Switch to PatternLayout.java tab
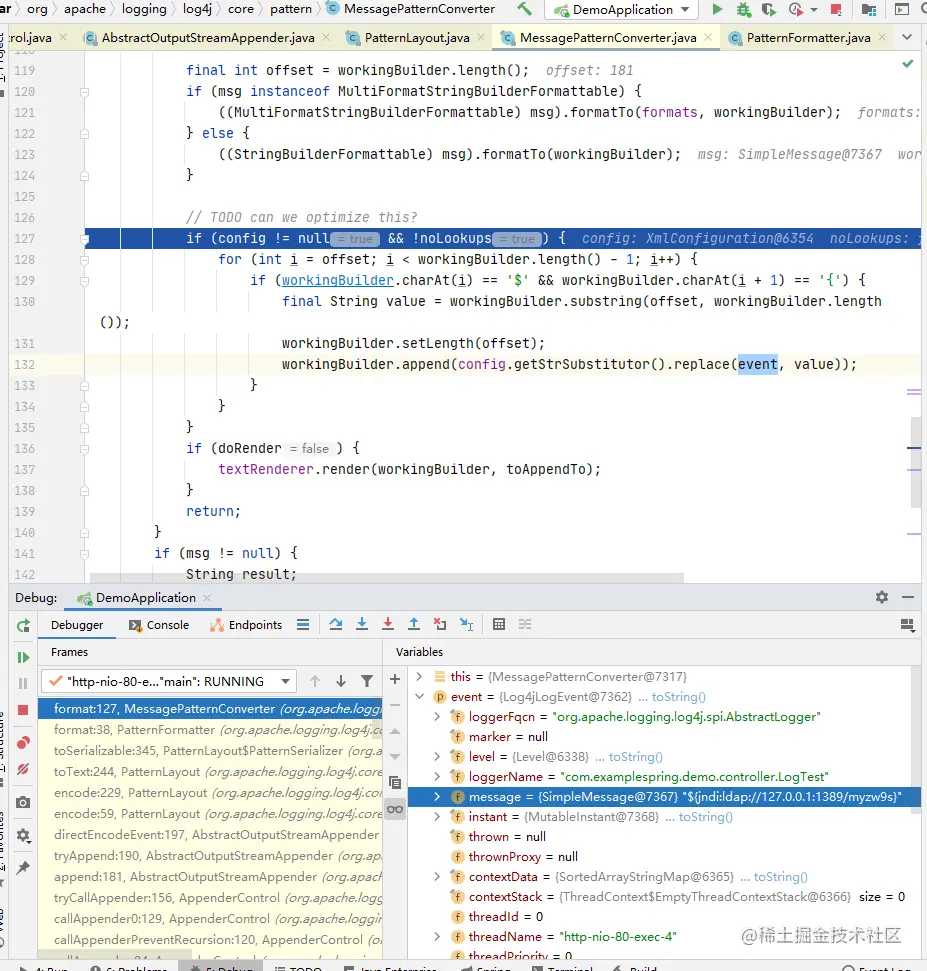The image size is (927, 971). 416,38
